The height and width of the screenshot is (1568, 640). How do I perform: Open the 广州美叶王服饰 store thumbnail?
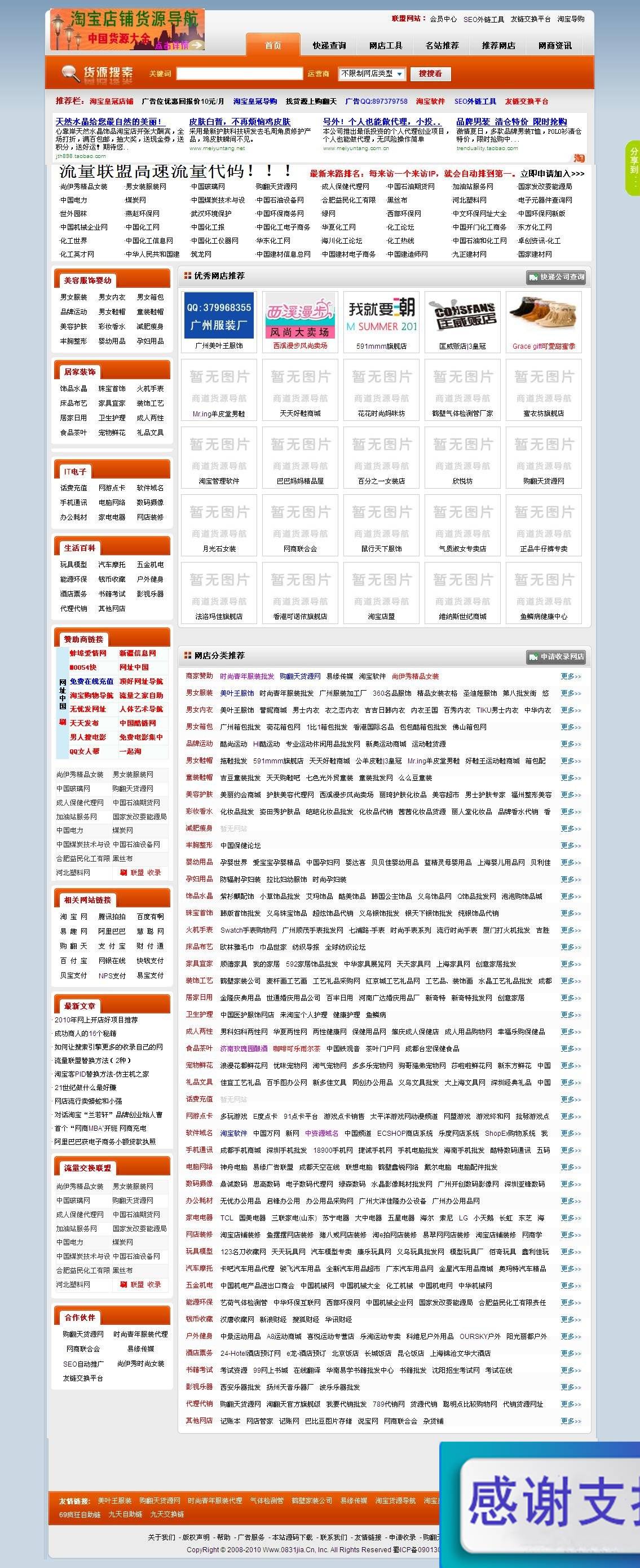[219, 322]
